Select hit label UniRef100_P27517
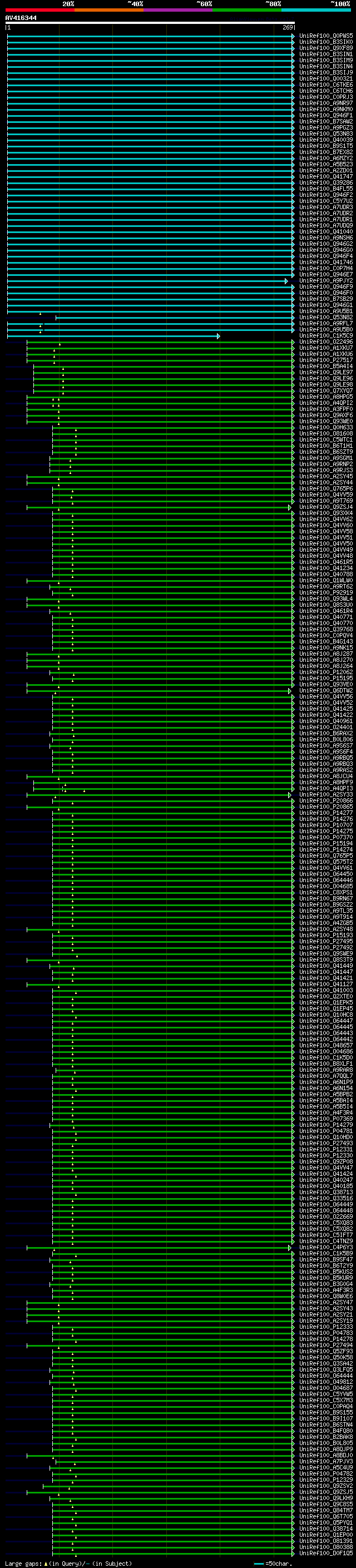This screenshot has height=1568, width=356. [326, 360]
